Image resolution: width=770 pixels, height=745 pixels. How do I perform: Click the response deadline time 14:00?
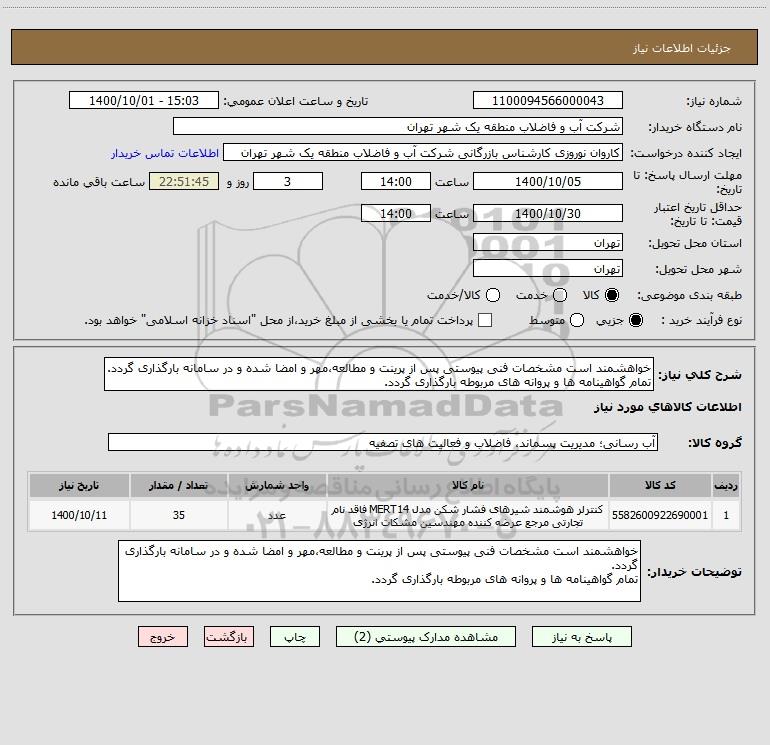click(x=396, y=181)
